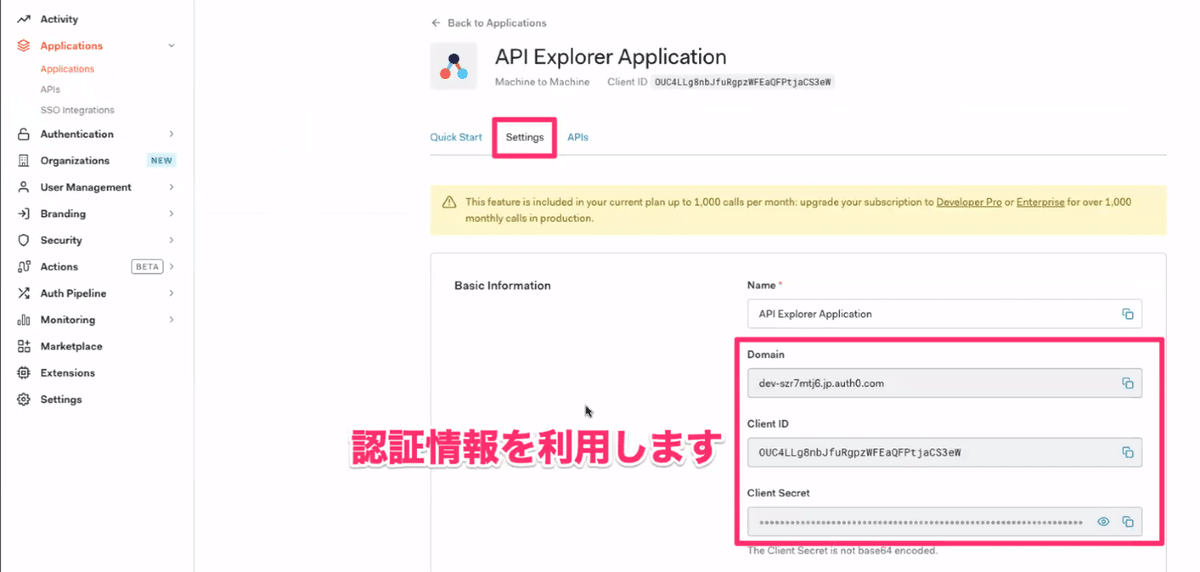1200x572 pixels.
Task: Reveal the Client Secret with the eye icon
Action: pyautogui.click(x=1103, y=522)
